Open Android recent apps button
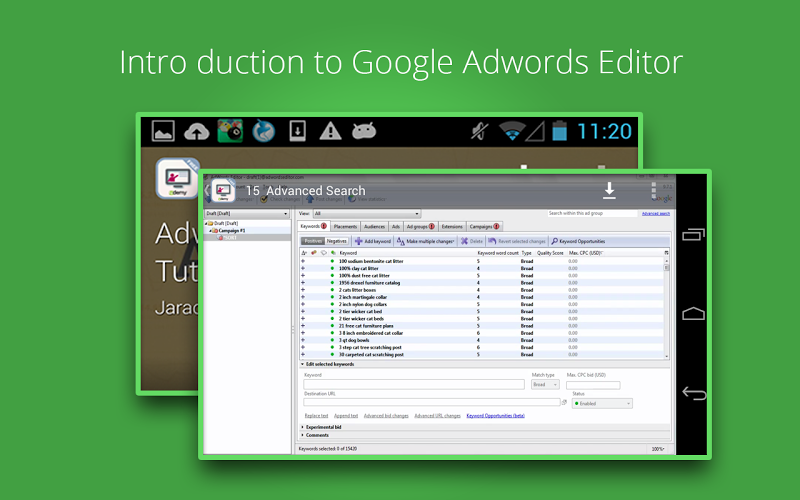800x500 pixels. [693, 235]
